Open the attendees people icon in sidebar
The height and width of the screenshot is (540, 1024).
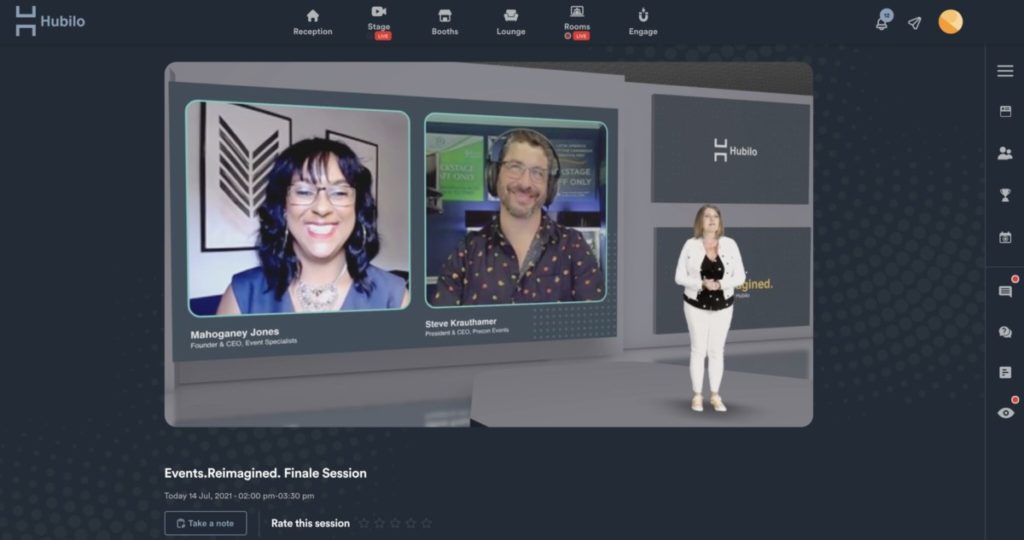[1005, 153]
